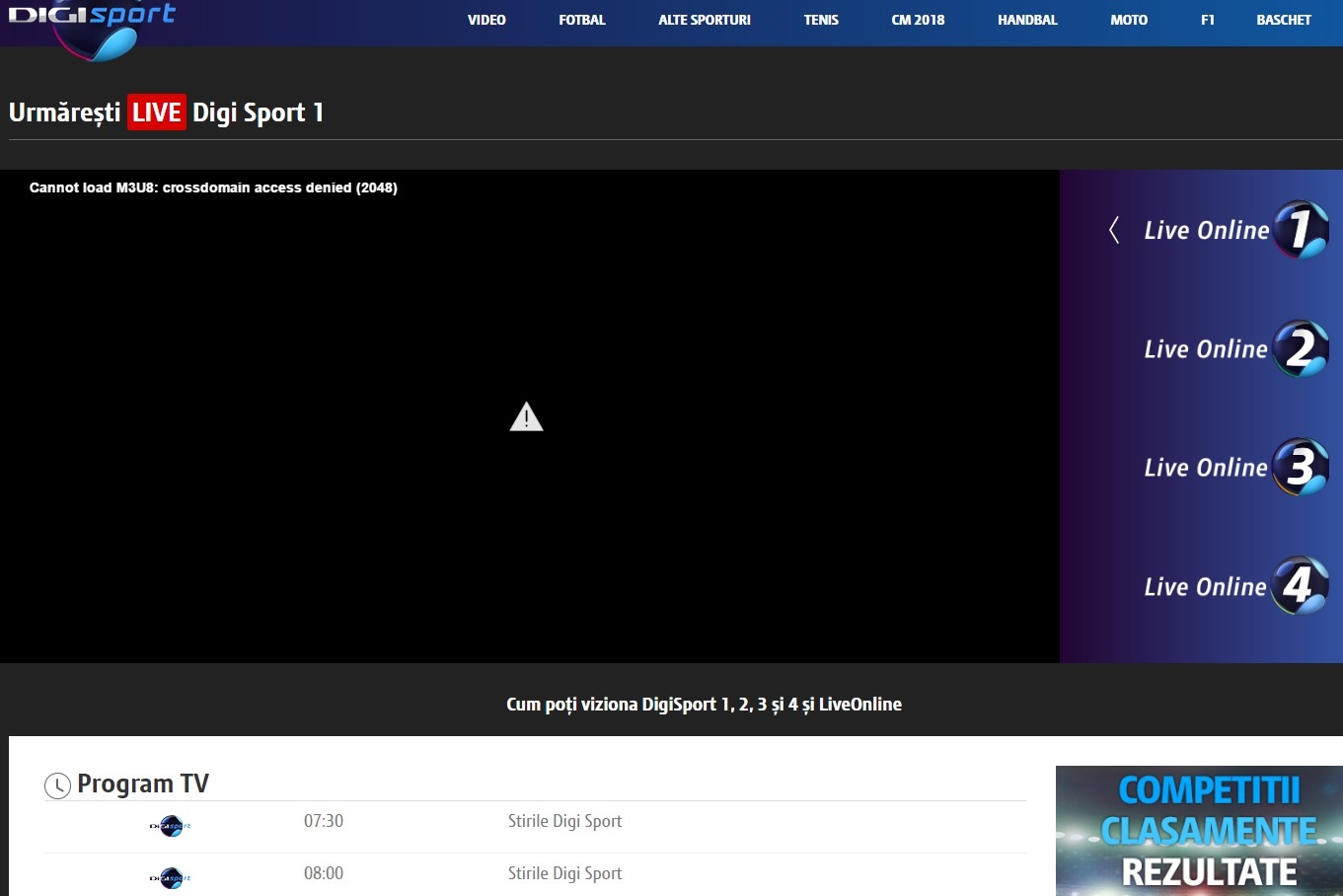Select the 07:30 program time
The width and height of the screenshot is (1343, 896).
click(324, 821)
